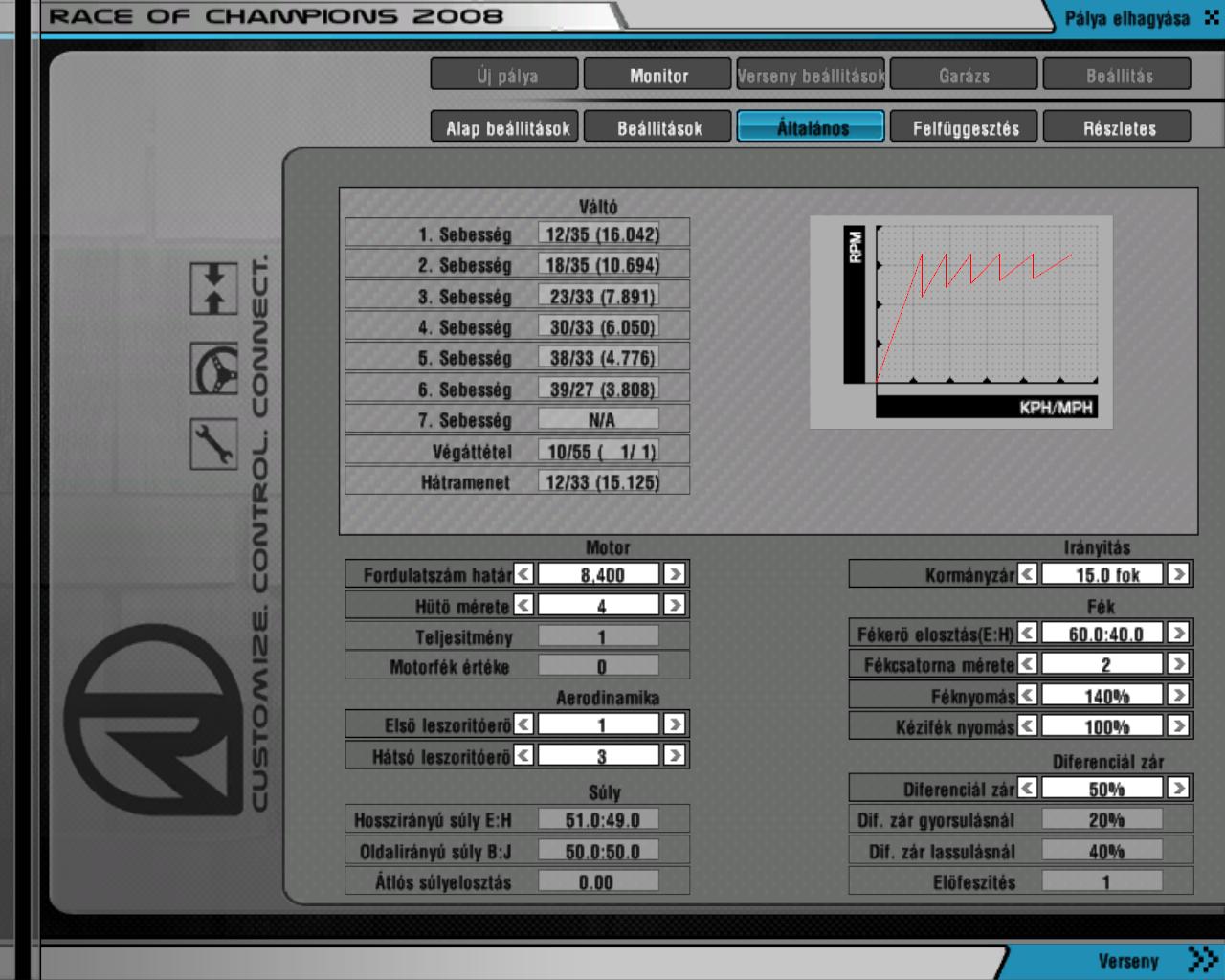This screenshot has width=1225, height=980.
Task: Click the 7. Sebesség N/A value
Action: 599,419
